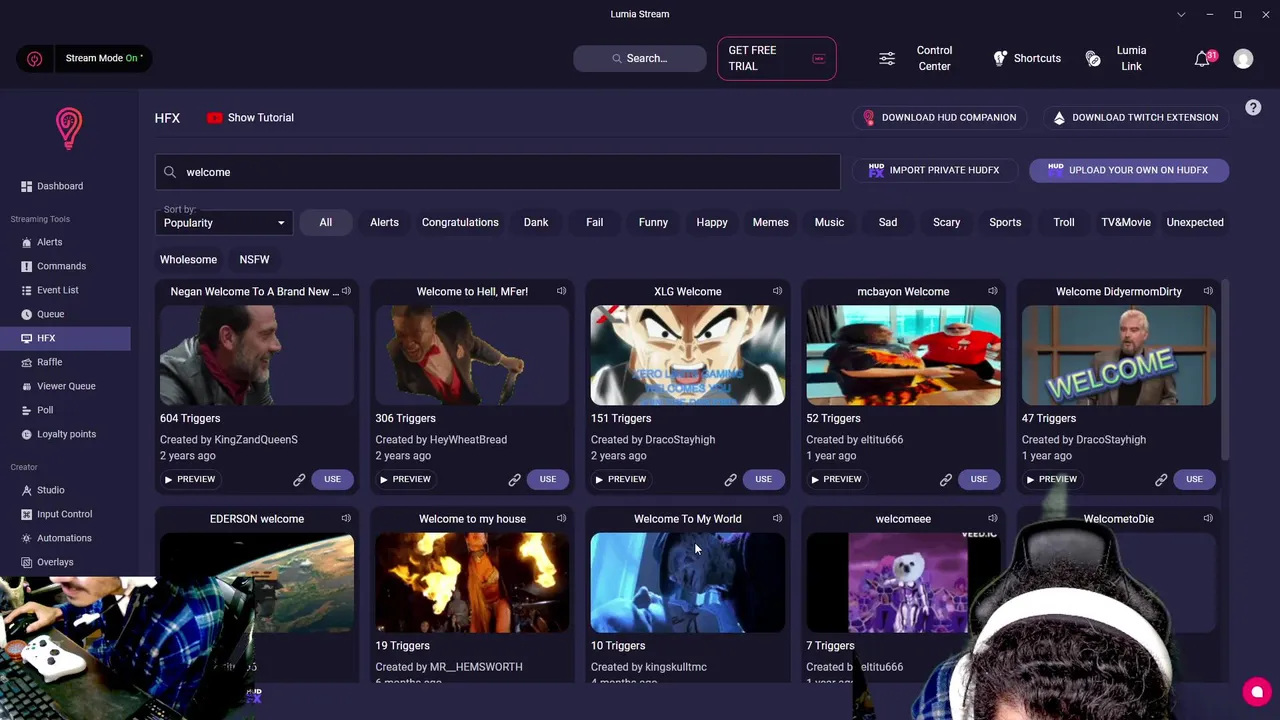The height and width of the screenshot is (720, 1280).
Task: Open the Search box in top bar
Action: 640,58
